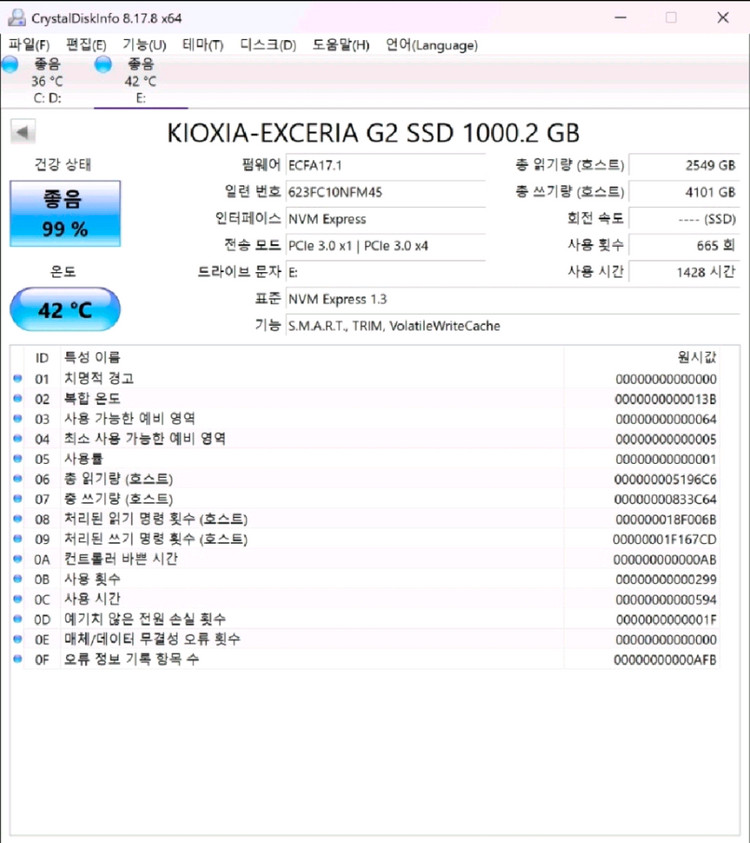Minimize the CrystalDiskInfo window

click(x=621, y=18)
